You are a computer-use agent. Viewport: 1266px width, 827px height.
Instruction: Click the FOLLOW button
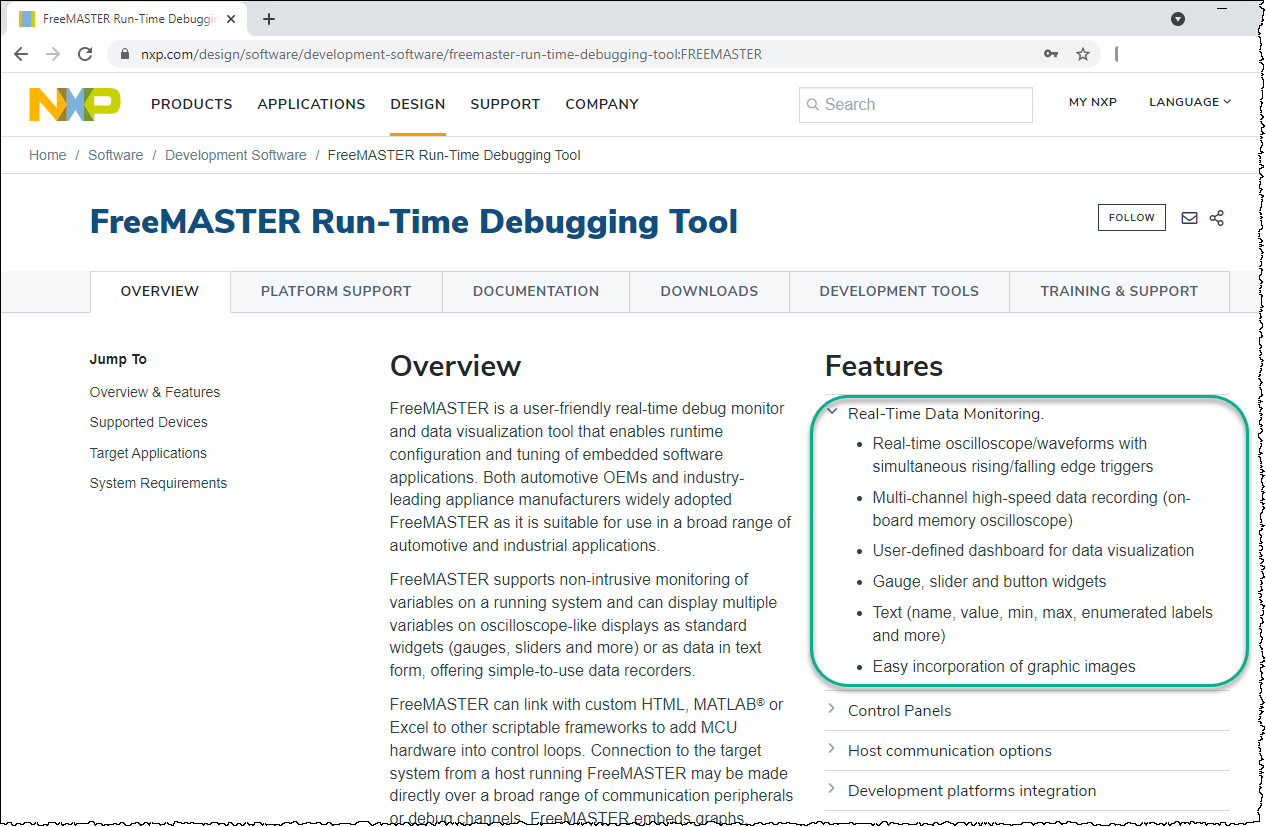click(x=1132, y=218)
